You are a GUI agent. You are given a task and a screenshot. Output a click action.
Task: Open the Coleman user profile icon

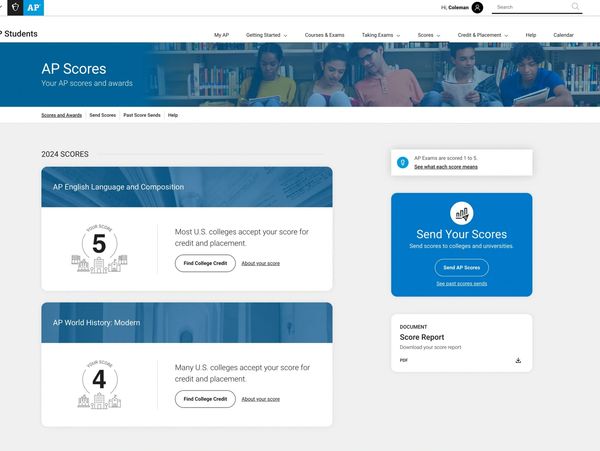477,7
